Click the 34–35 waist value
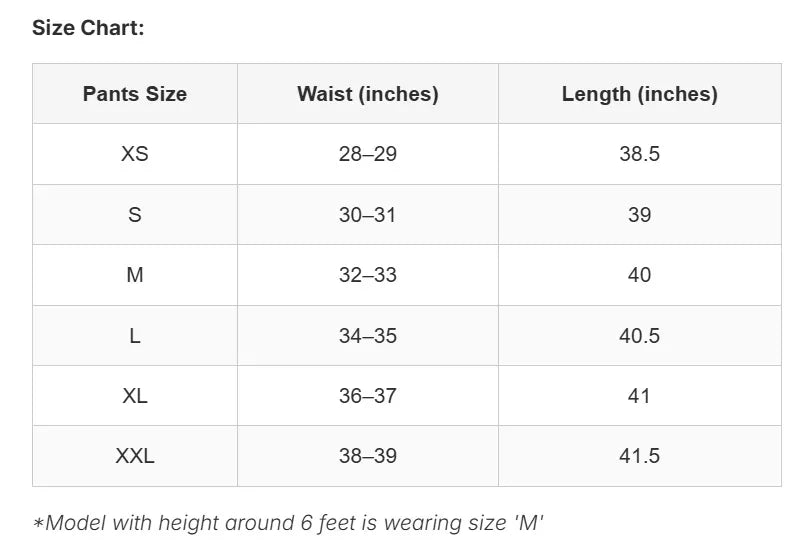 [x=368, y=336]
